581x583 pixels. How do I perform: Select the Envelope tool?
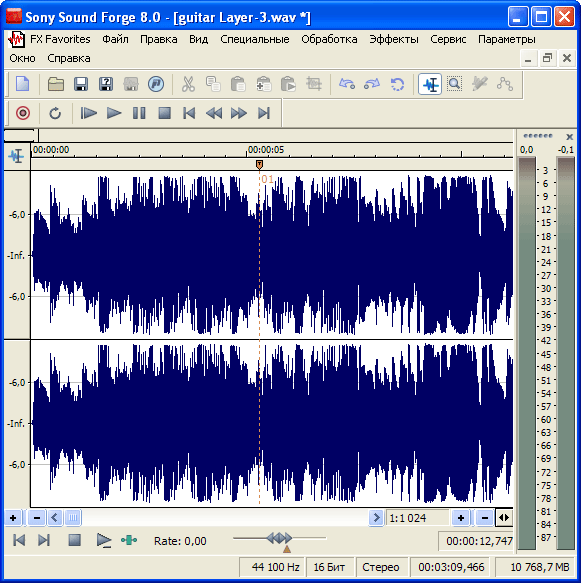[505, 84]
